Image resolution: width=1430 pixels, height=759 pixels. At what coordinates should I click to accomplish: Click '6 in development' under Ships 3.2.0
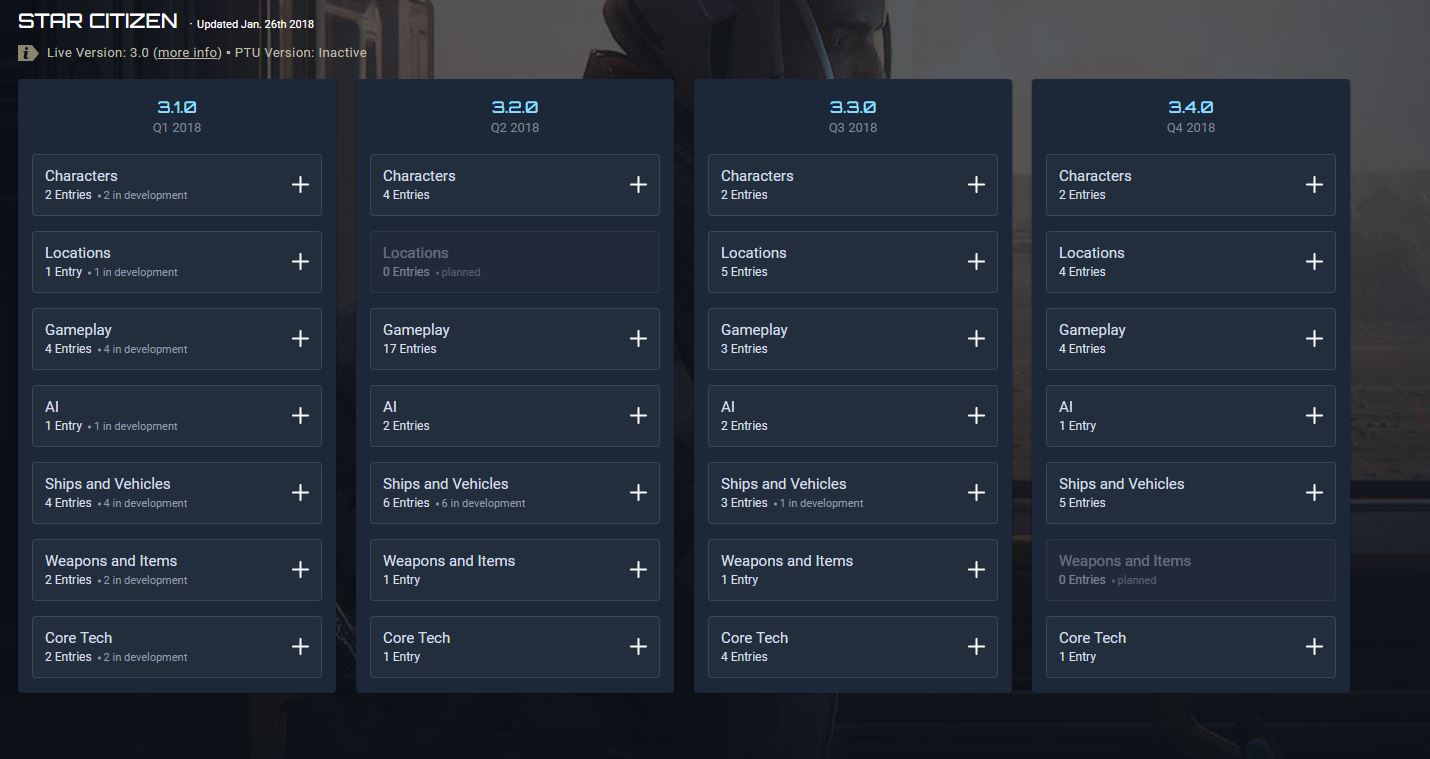tap(484, 504)
